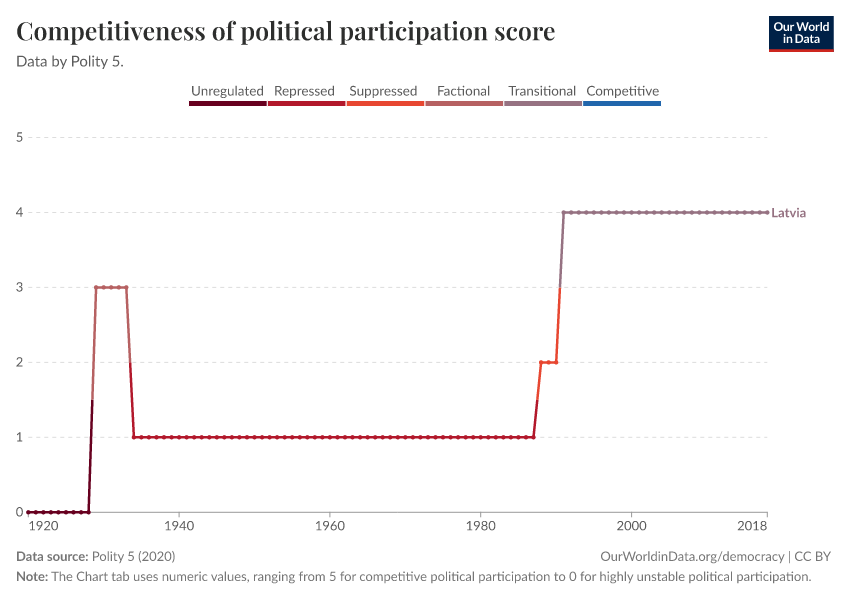Click the chart title heading
This screenshot has height=600, width=850.
pyautogui.click(x=286, y=32)
